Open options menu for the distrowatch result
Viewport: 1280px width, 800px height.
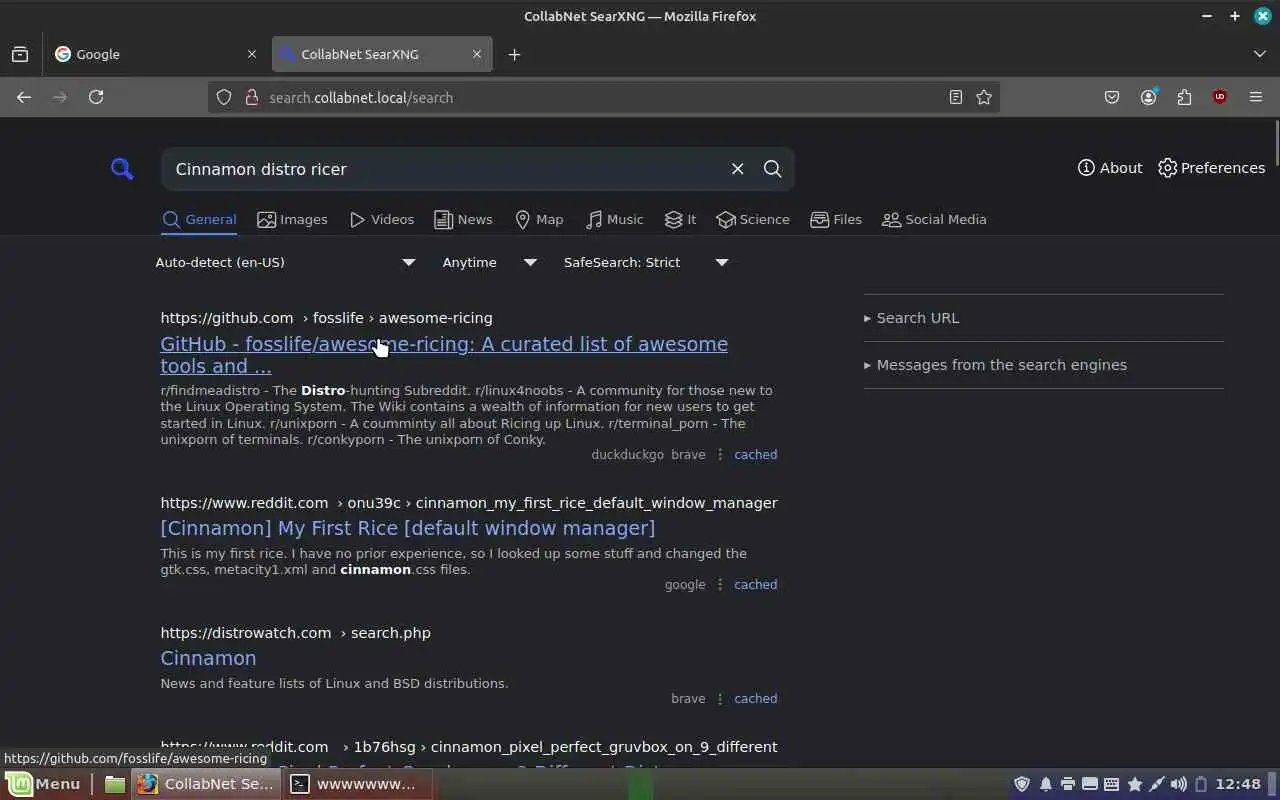720,698
